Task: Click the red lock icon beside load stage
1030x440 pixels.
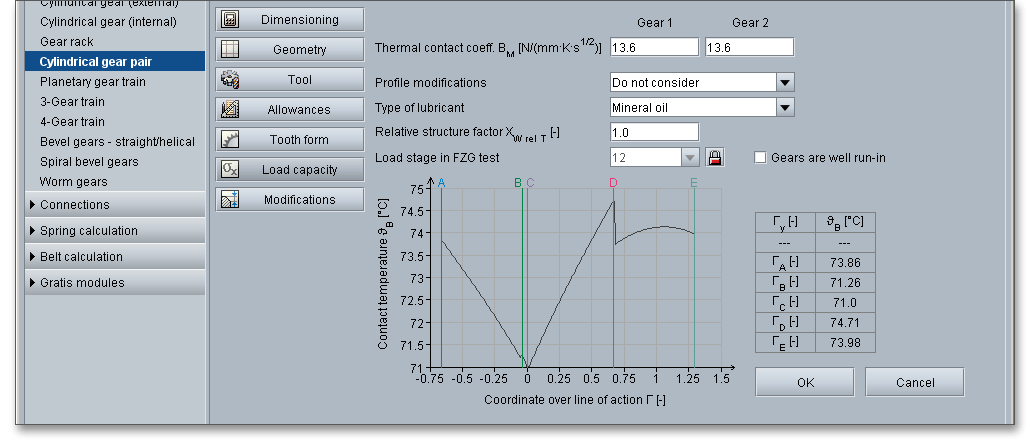Action: pos(714,157)
